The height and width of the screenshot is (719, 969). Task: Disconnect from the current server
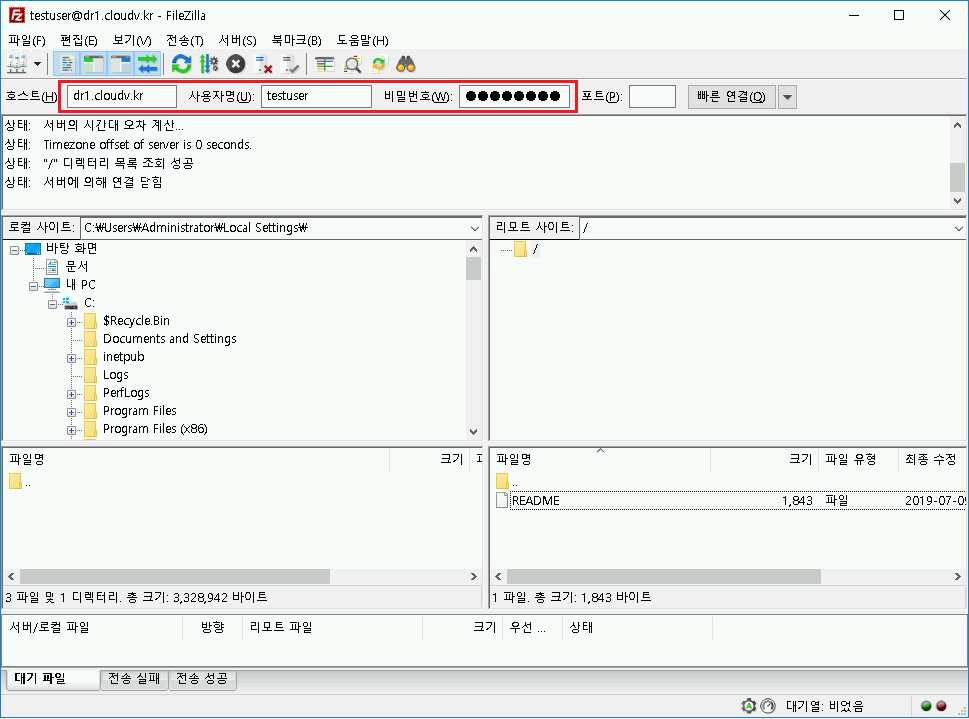[x=263, y=64]
